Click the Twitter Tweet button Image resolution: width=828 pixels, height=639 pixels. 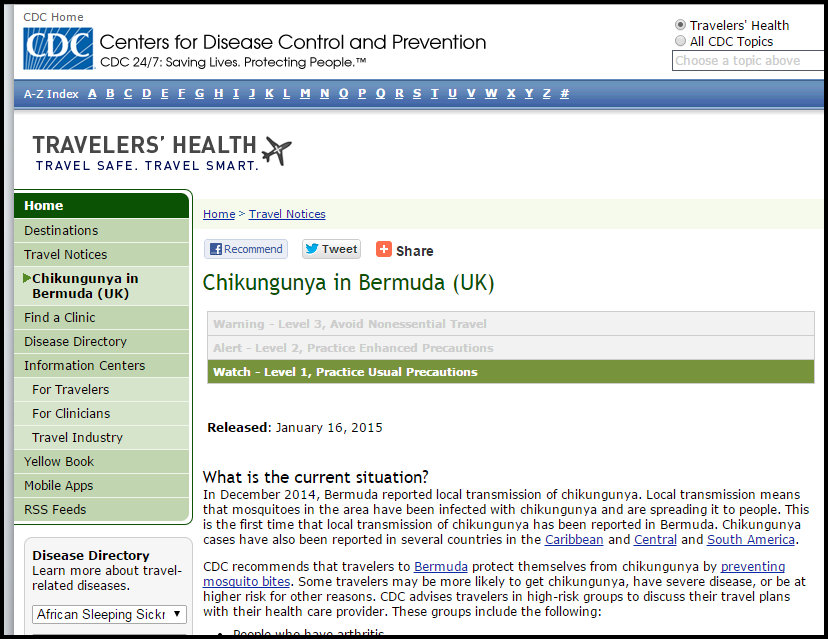[331, 249]
